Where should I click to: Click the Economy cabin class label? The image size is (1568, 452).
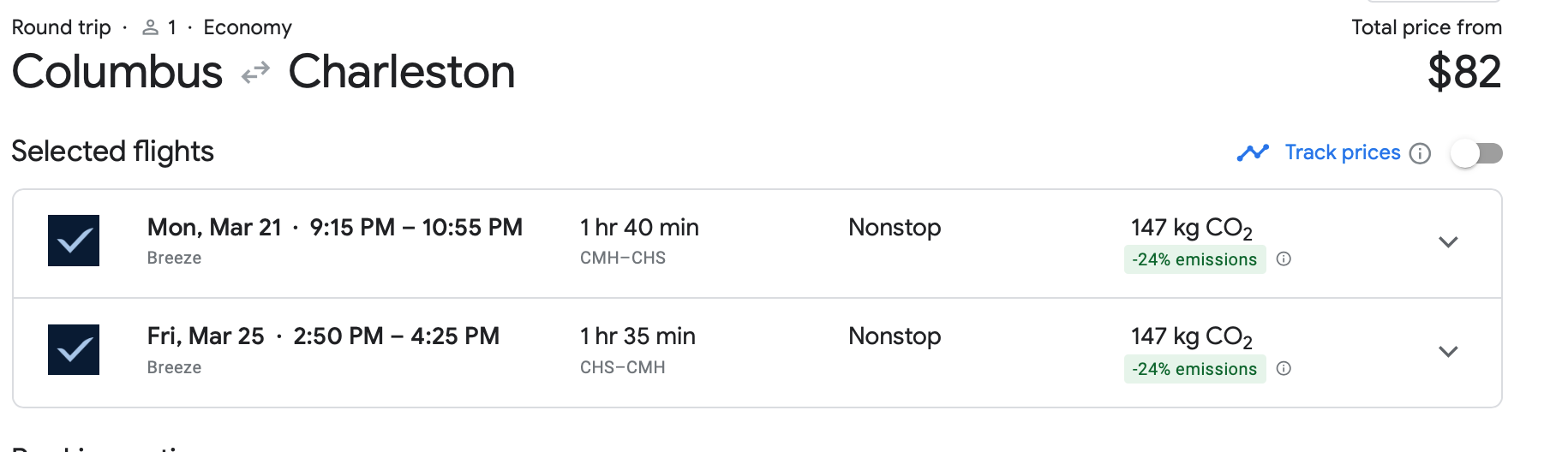(x=248, y=27)
